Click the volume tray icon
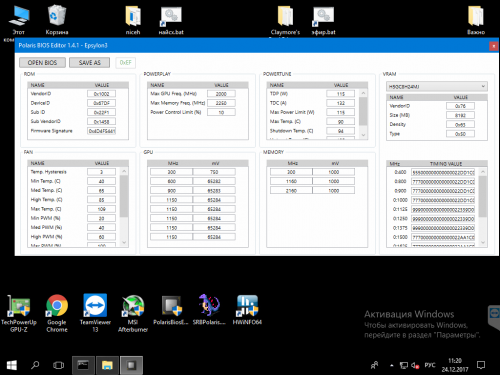This screenshot has height=375, width=500. coord(415,366)
